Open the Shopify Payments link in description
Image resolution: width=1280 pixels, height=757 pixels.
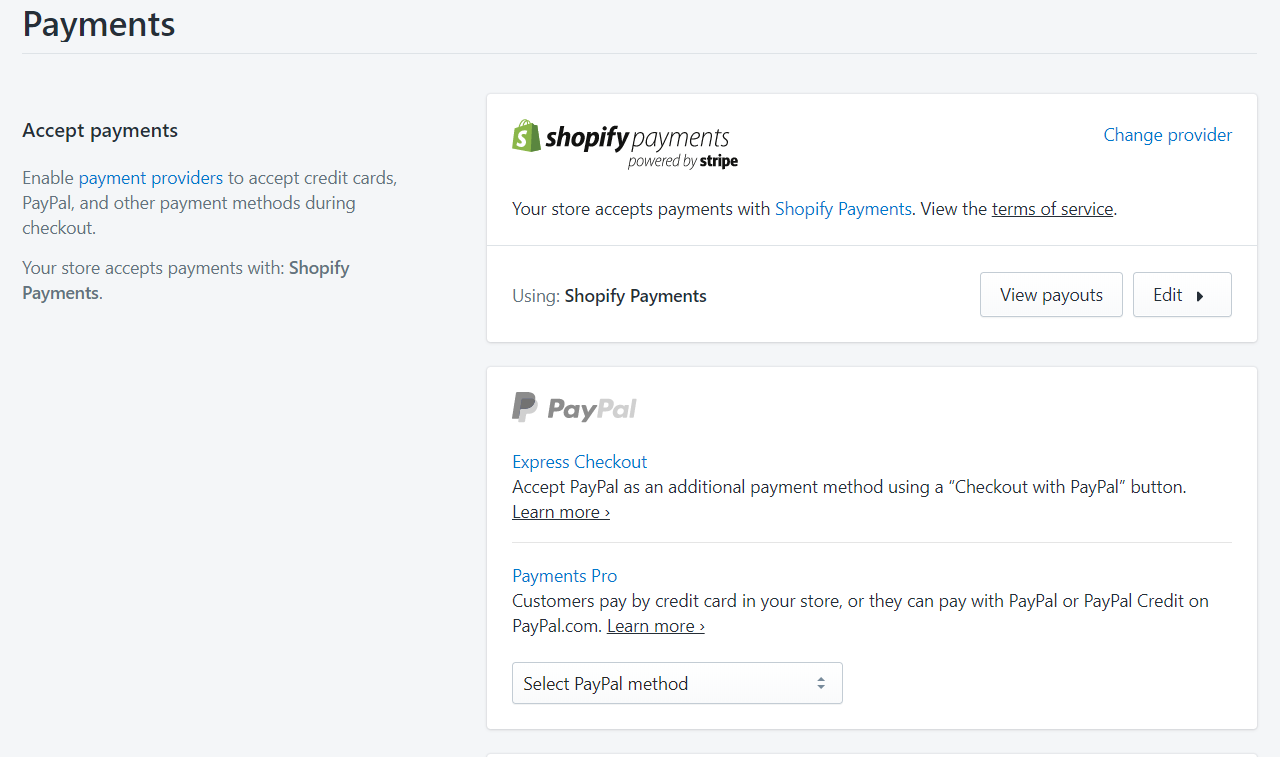point(843,209)
